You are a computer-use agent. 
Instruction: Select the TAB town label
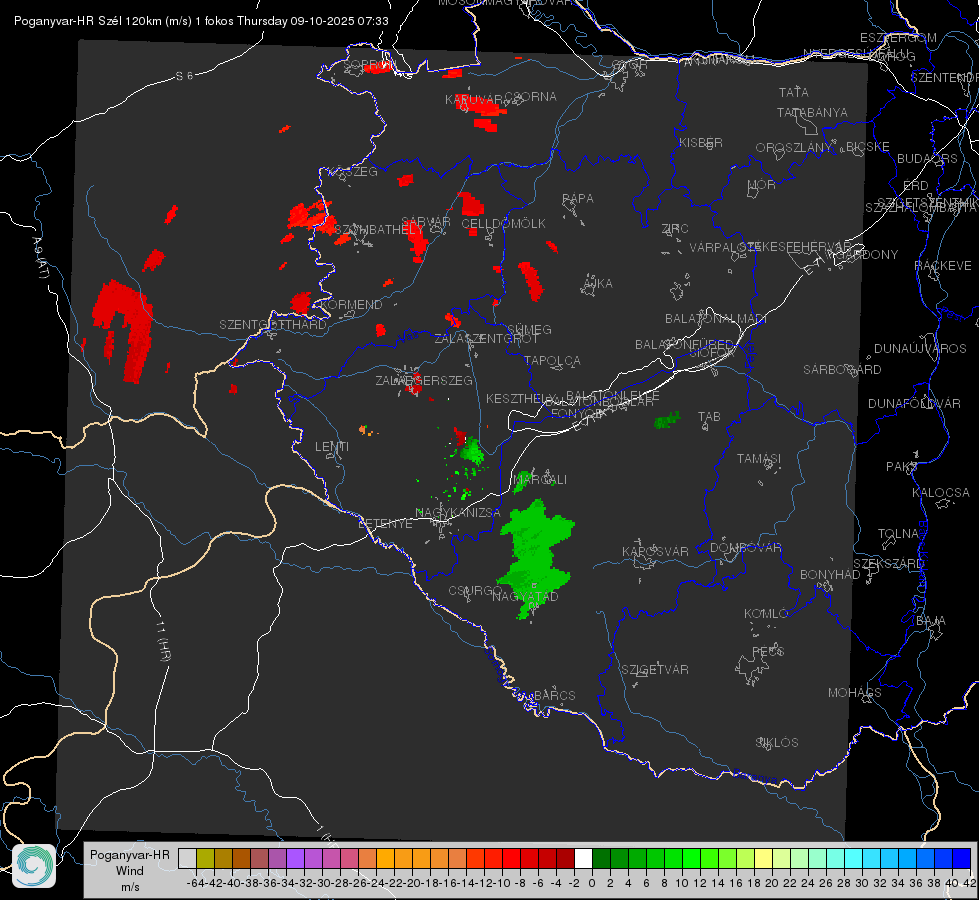click(x=709, y=417)
